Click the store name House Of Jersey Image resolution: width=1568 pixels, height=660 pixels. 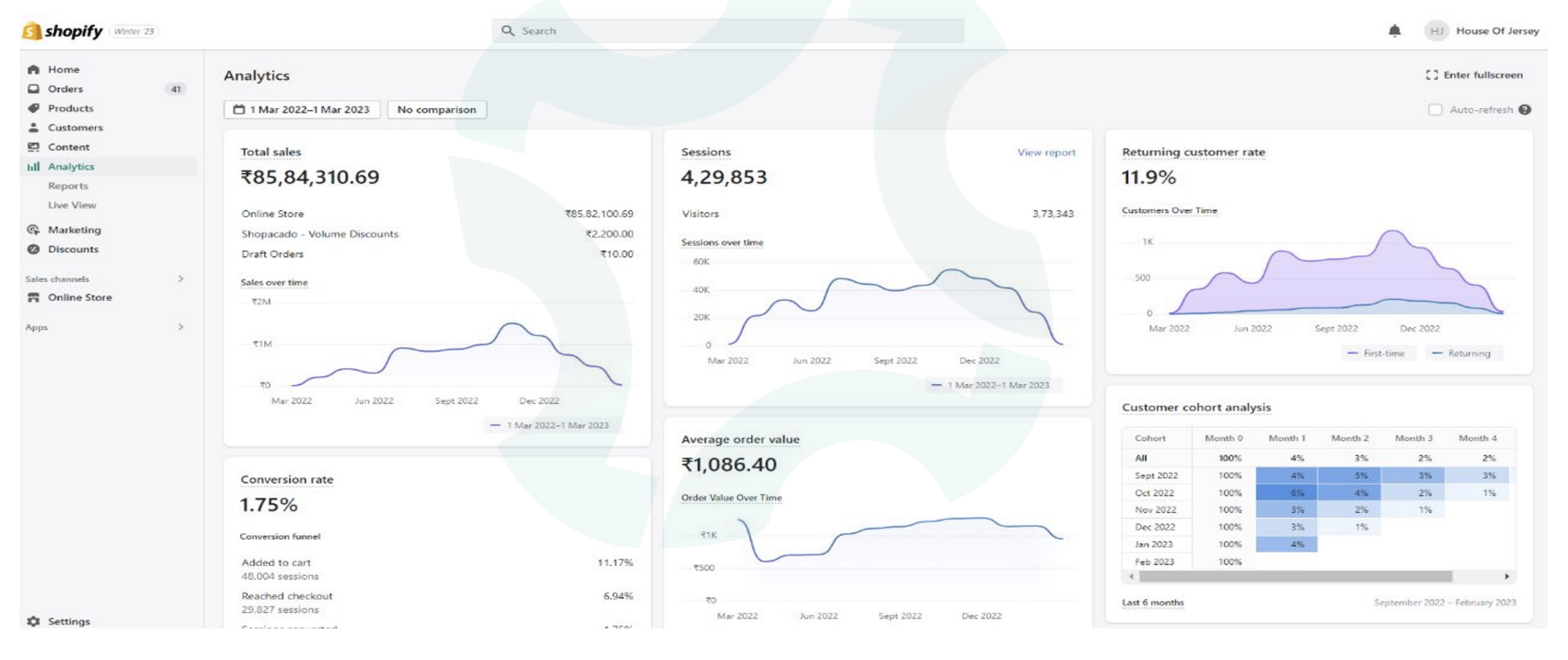tap(1498, 31)
